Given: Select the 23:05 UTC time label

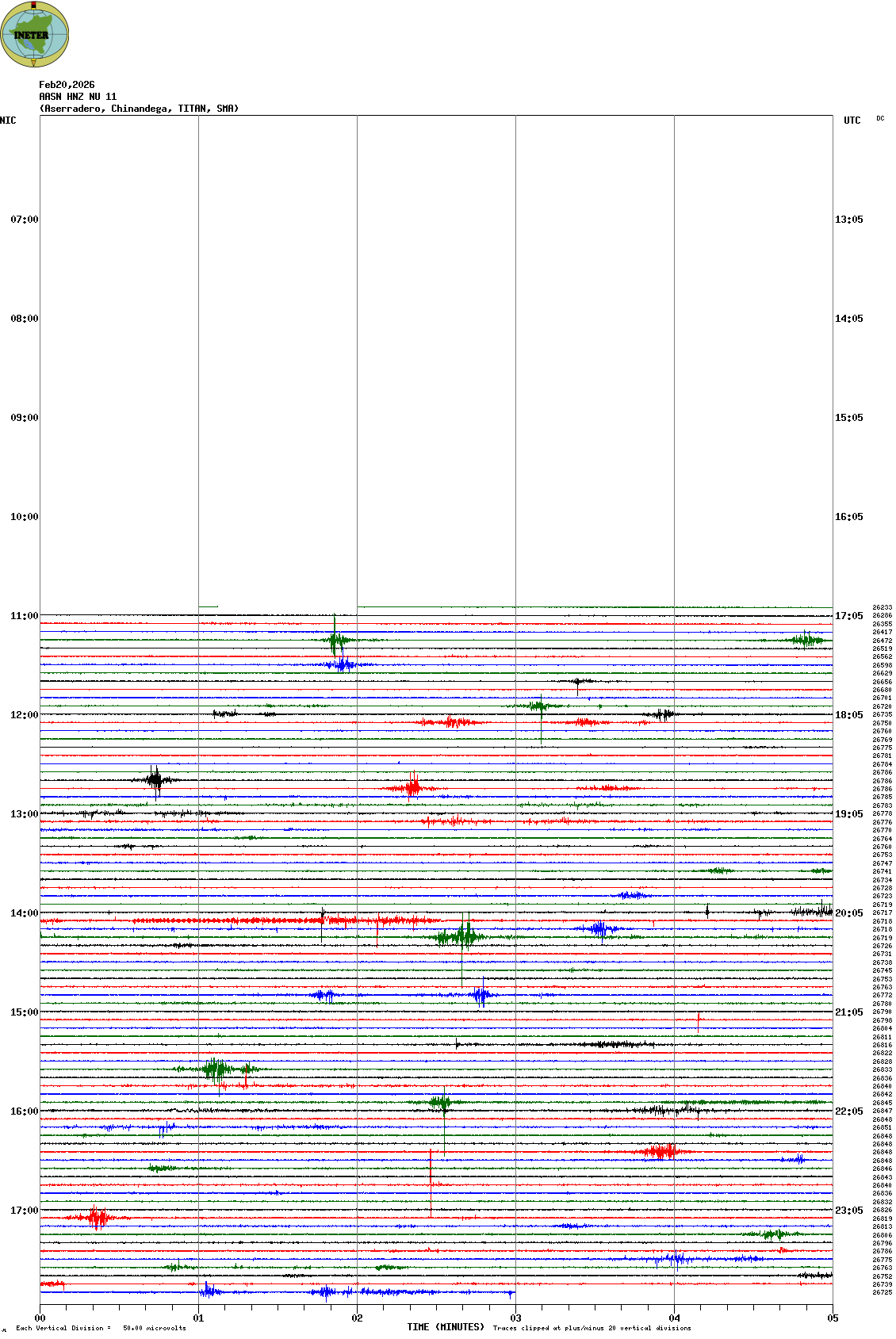Looking at the screenshot, I should pos(848,1211).
